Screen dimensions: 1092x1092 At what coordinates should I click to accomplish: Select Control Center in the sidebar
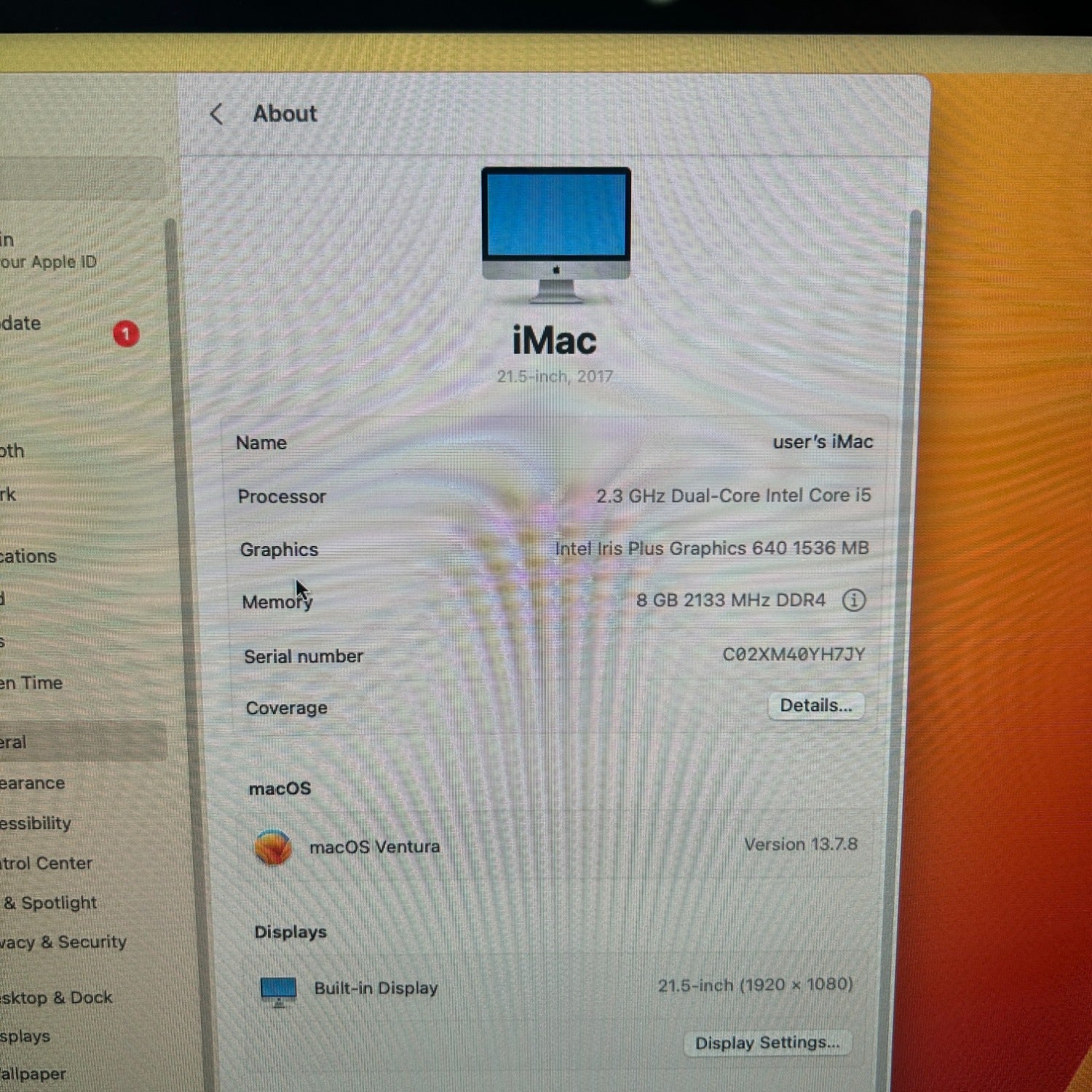point(46,863)
